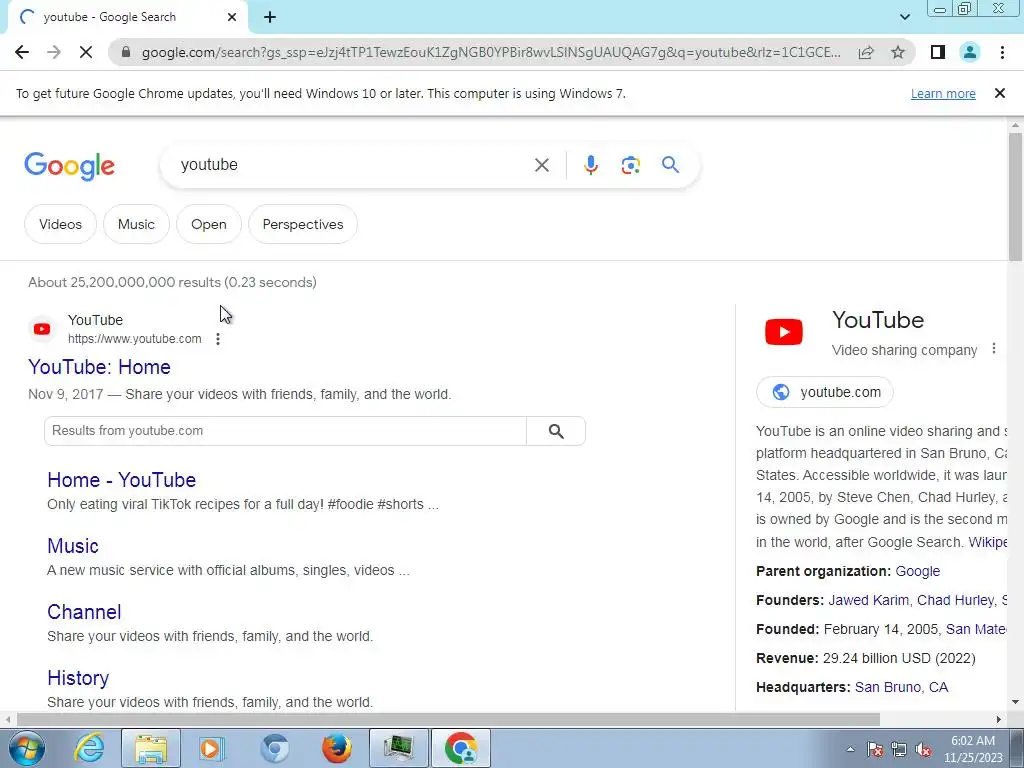
Task: Open the taskbar clock showing 6:02 AM
Action: click(972, 749)
